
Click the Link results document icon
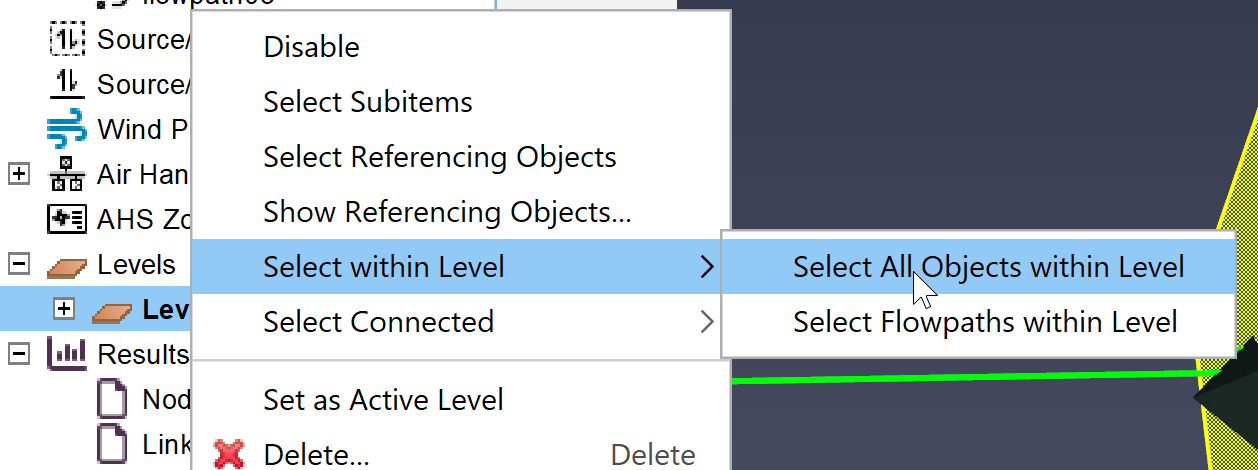point(113,444)
